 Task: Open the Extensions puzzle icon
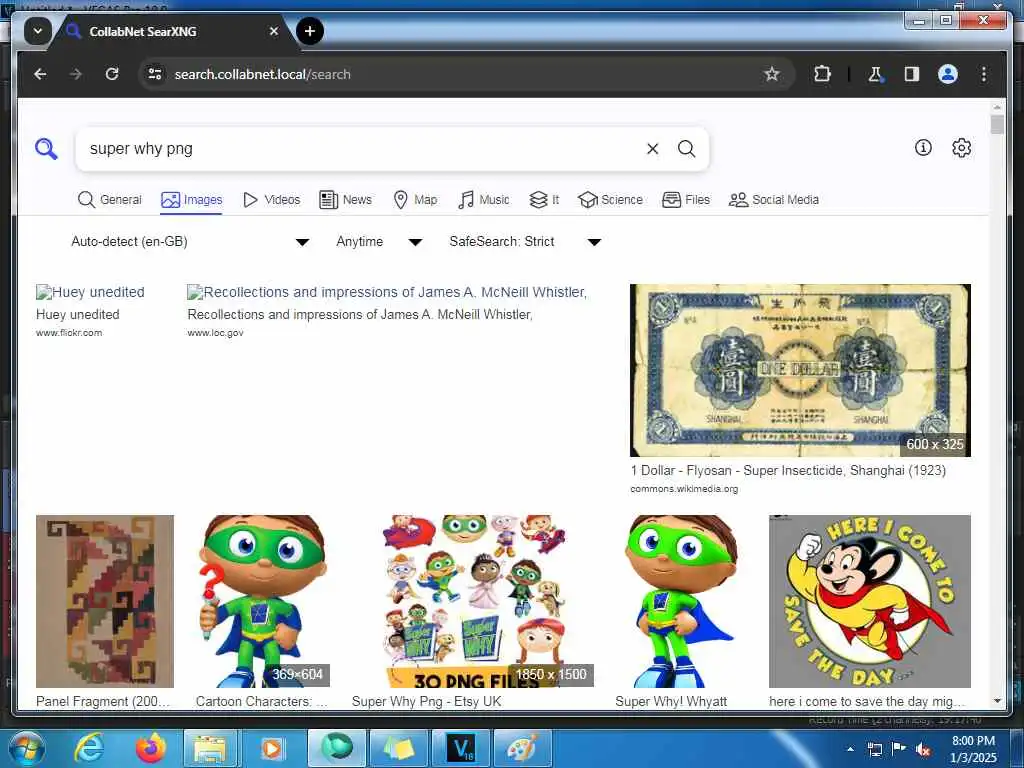point(822,74)
